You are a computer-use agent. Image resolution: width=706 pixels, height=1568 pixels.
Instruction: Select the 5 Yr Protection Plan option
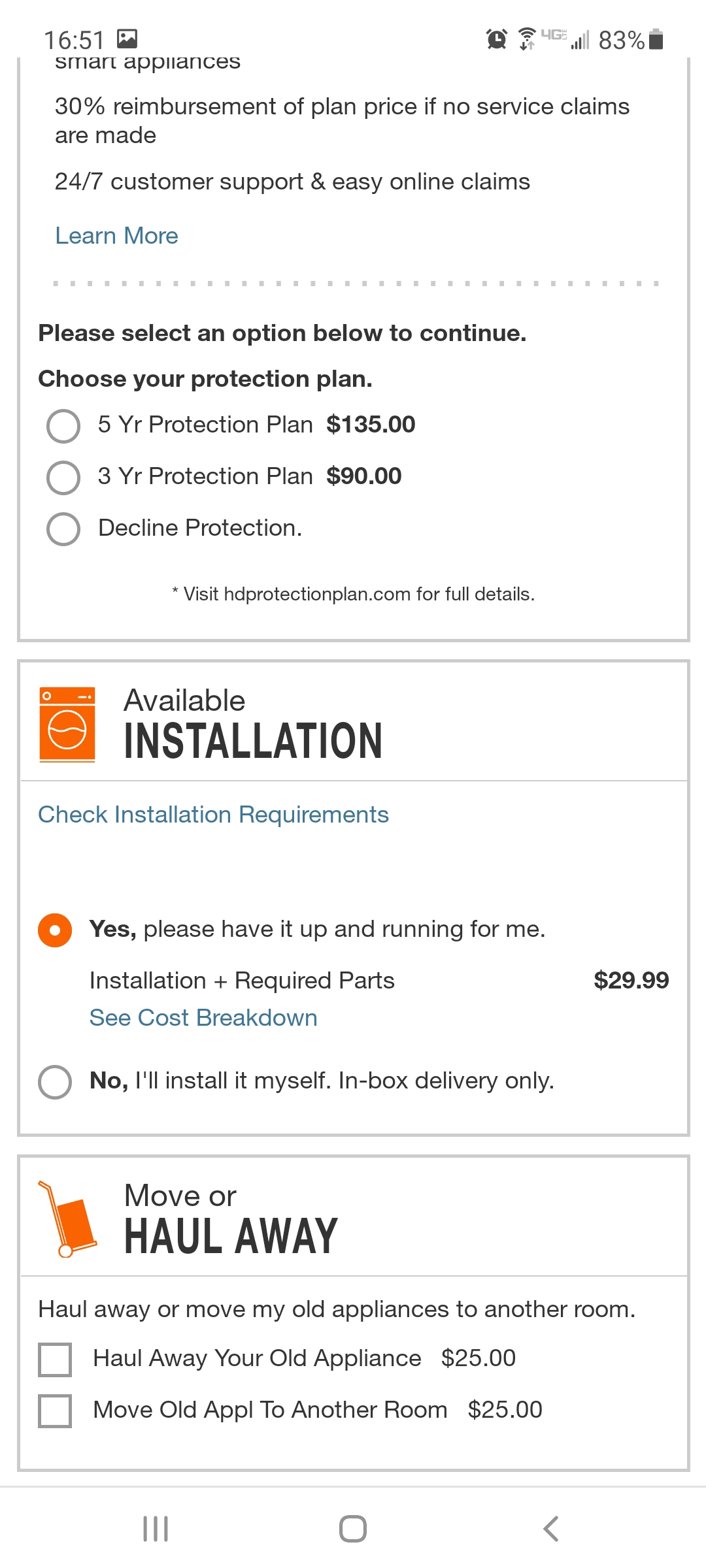click(63, 426)
